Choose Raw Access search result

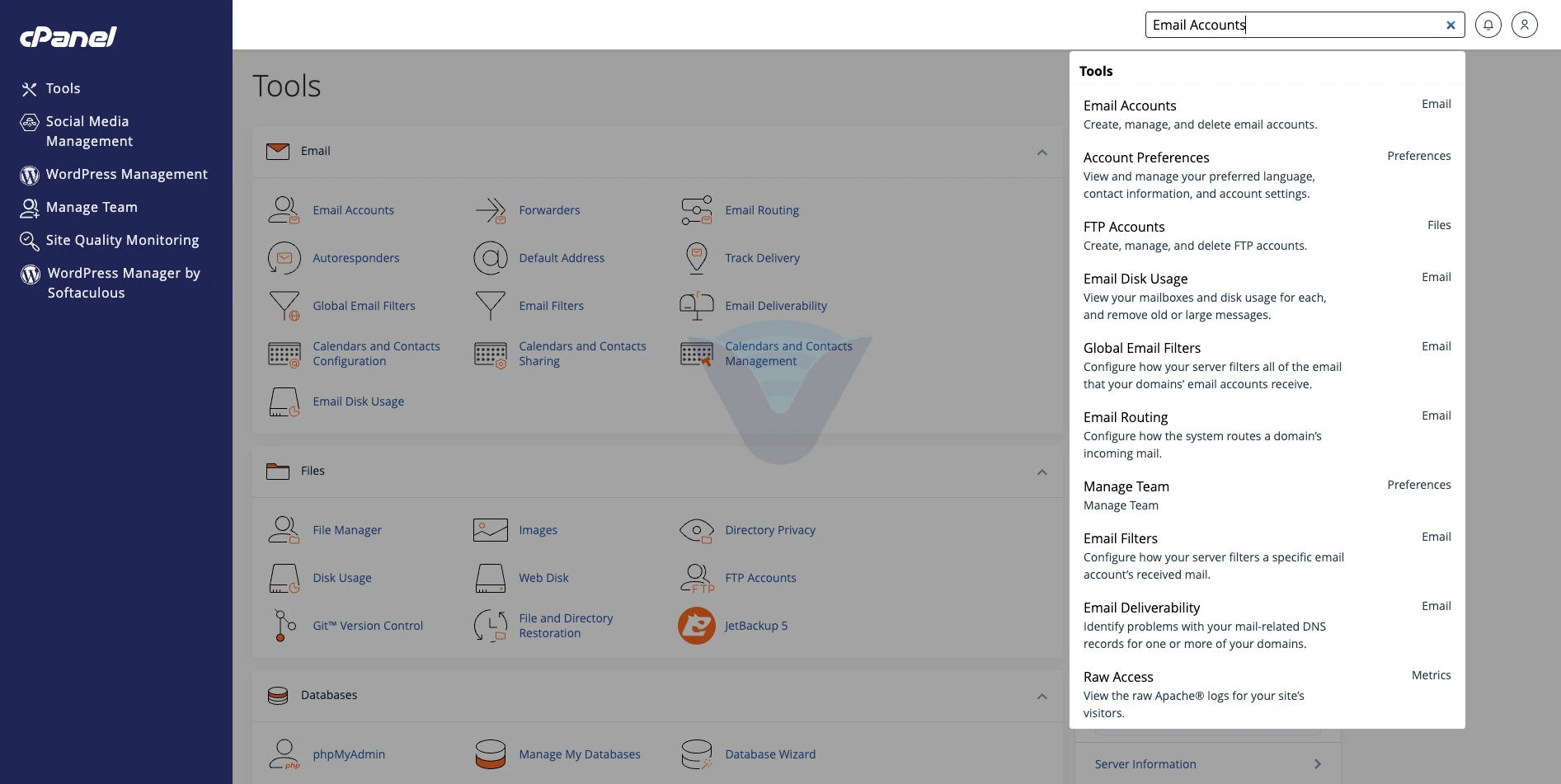click(1267, 694)
